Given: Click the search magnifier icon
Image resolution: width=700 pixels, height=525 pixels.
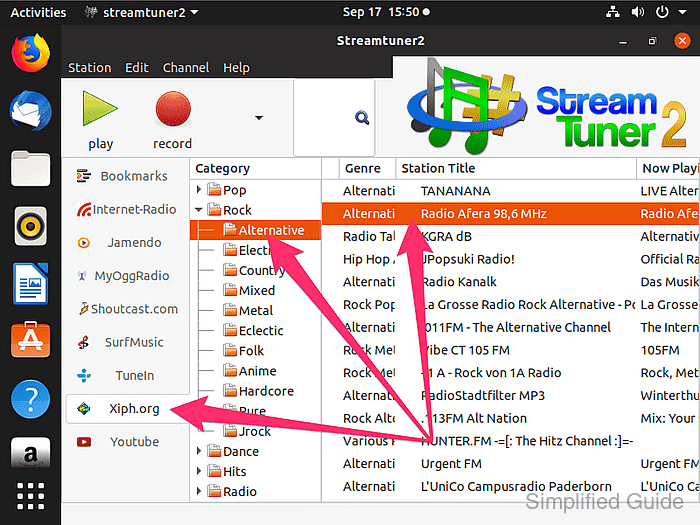Looking at the screenshot, I should pyautogui.click(x=362, y=118).
